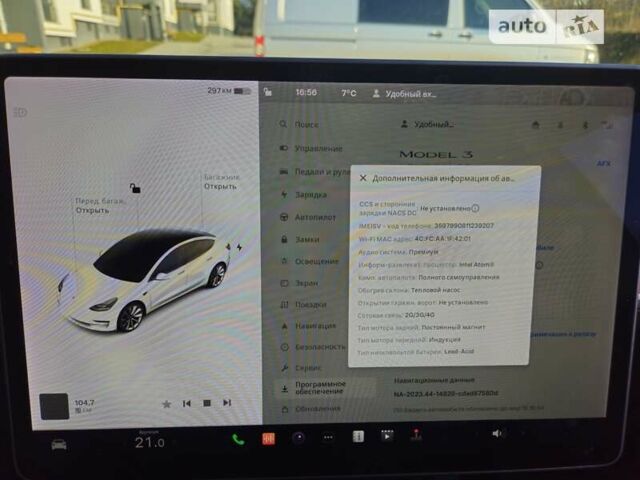Open the green Phone app
Viewport: 640px width, 480px height.
click(x=238, y=440)
